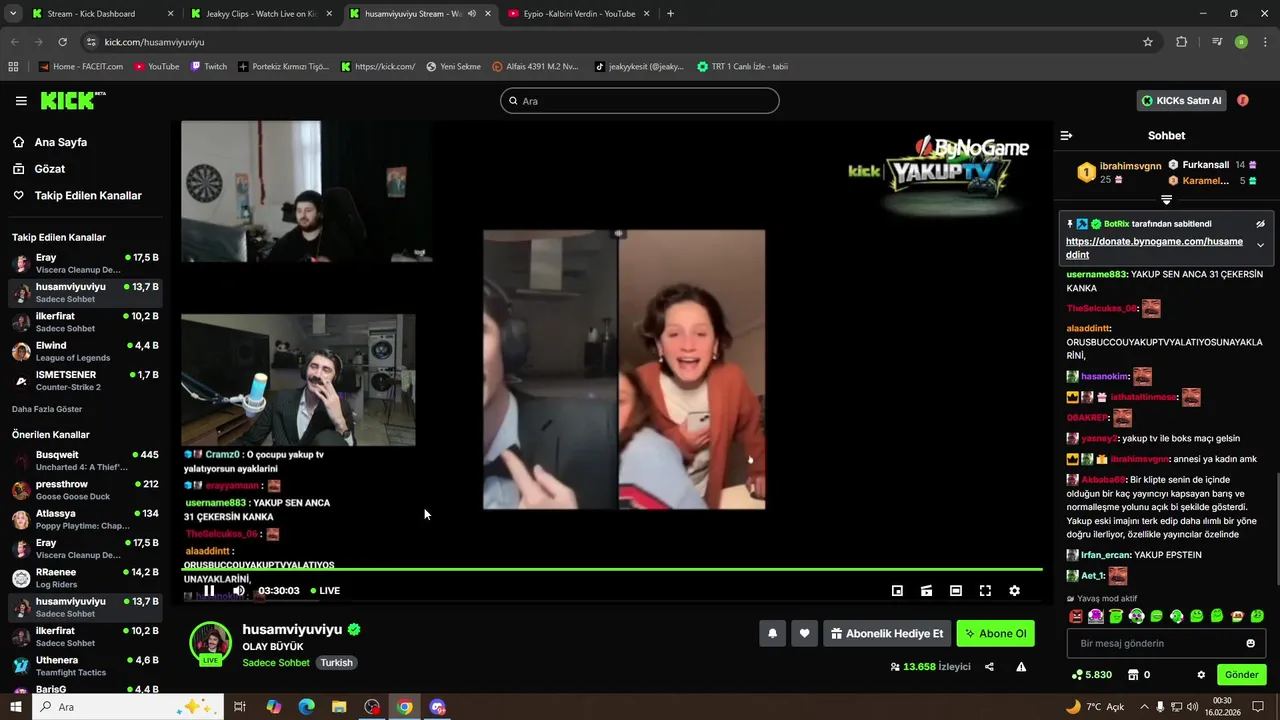Image resolution: width=1280 pixels, height=720 pixels.
Task: Click the Ara search box
Action: tap(639, 101)
